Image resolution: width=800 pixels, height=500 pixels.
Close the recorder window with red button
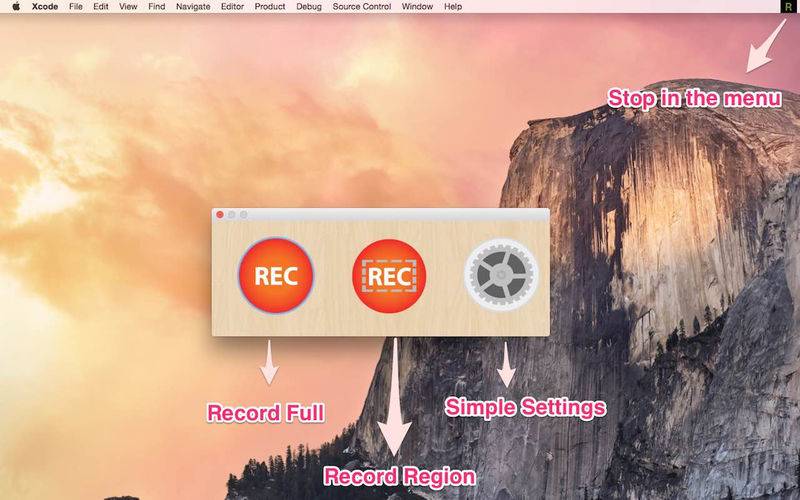click(x=220, y=215)
